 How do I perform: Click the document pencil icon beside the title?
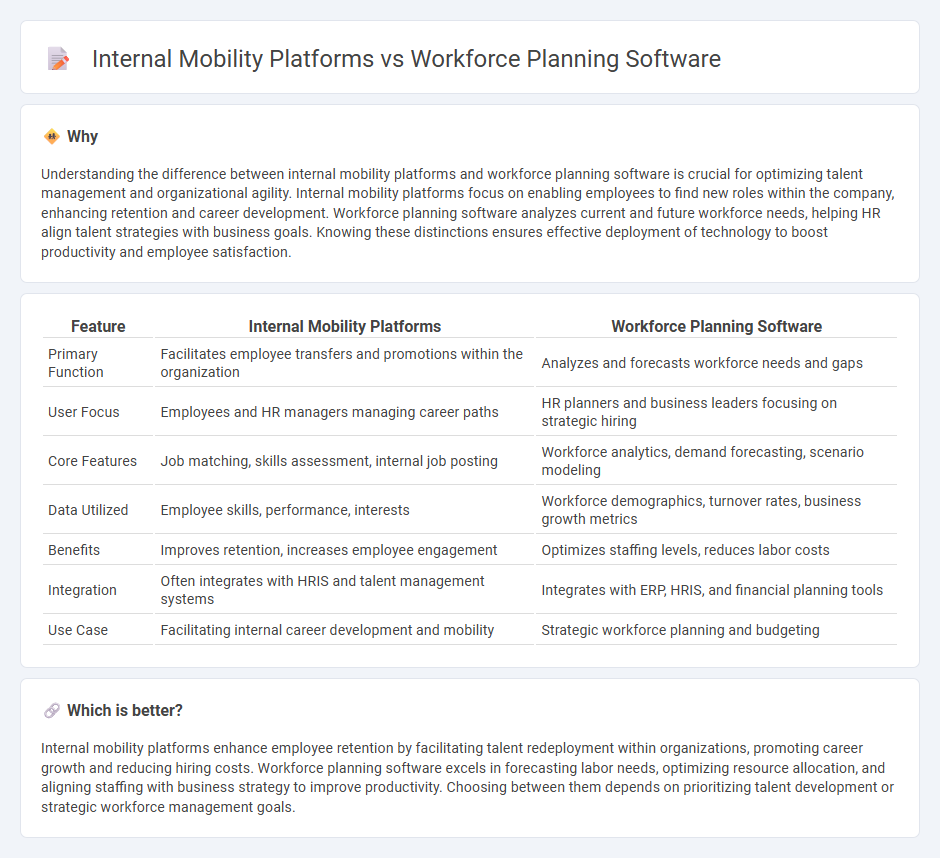(x=58, y=59)
